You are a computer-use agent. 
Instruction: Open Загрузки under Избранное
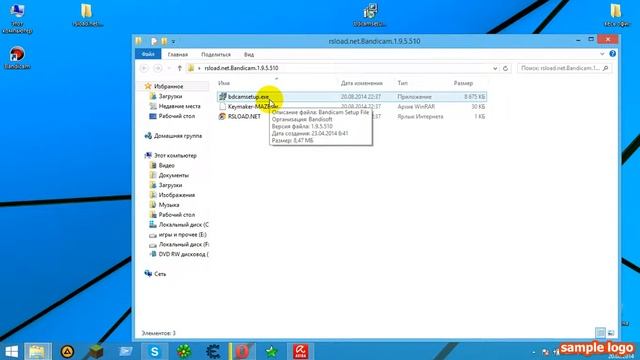(x=170, y=96)
